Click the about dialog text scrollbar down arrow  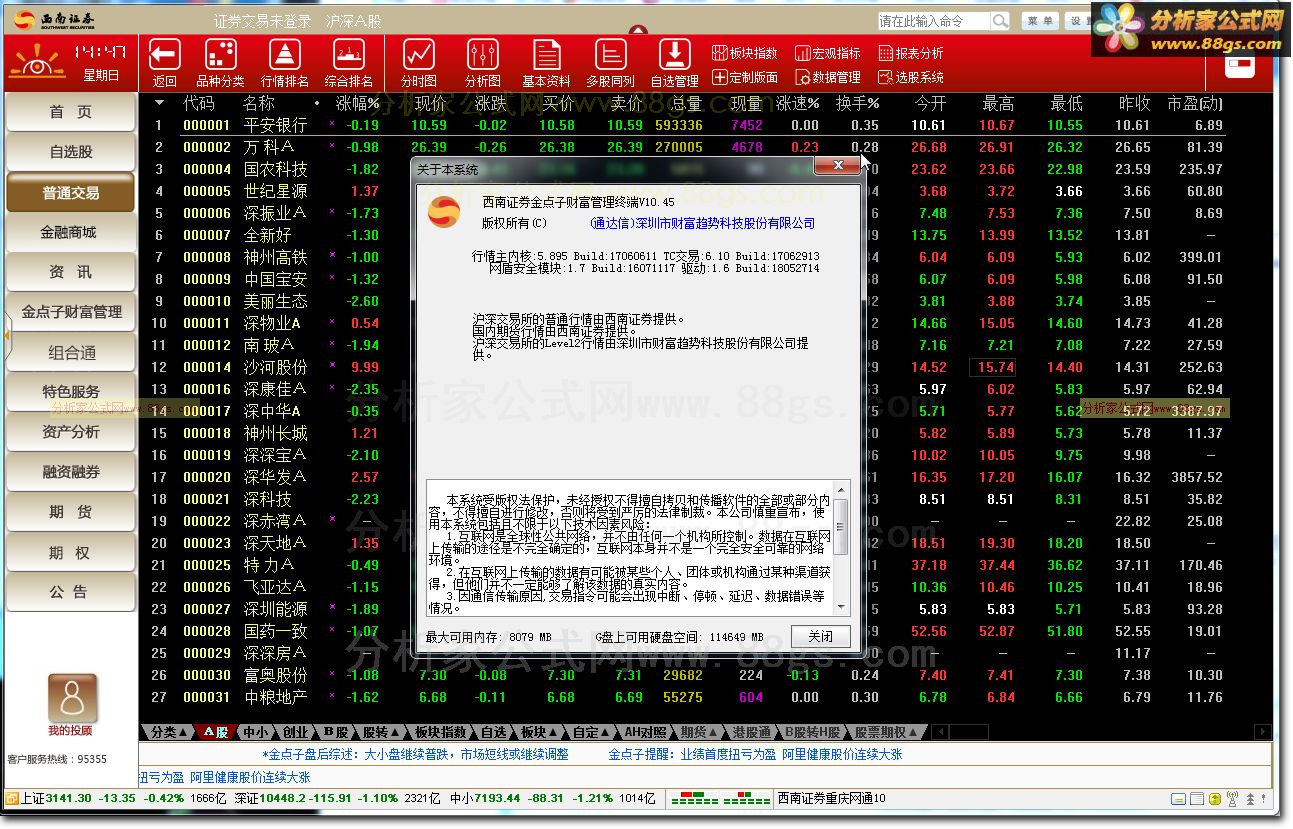tap(841, 606)
